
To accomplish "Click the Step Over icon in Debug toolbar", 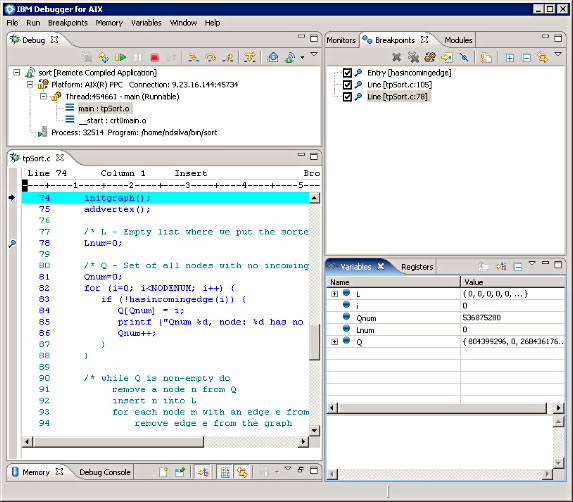I will [210, 57].
